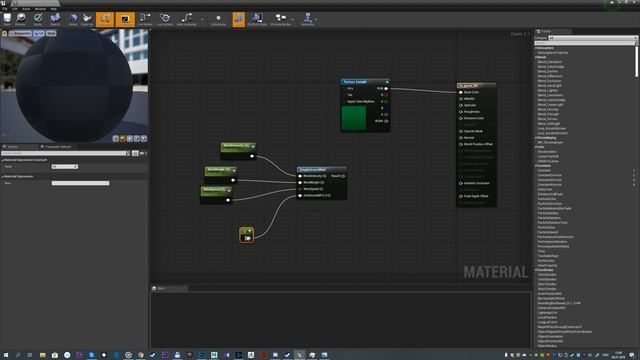Open the Palette Category dropdown
Image resolution: width=640 pixels, height=360 pixels.
(x=593, y=38)
